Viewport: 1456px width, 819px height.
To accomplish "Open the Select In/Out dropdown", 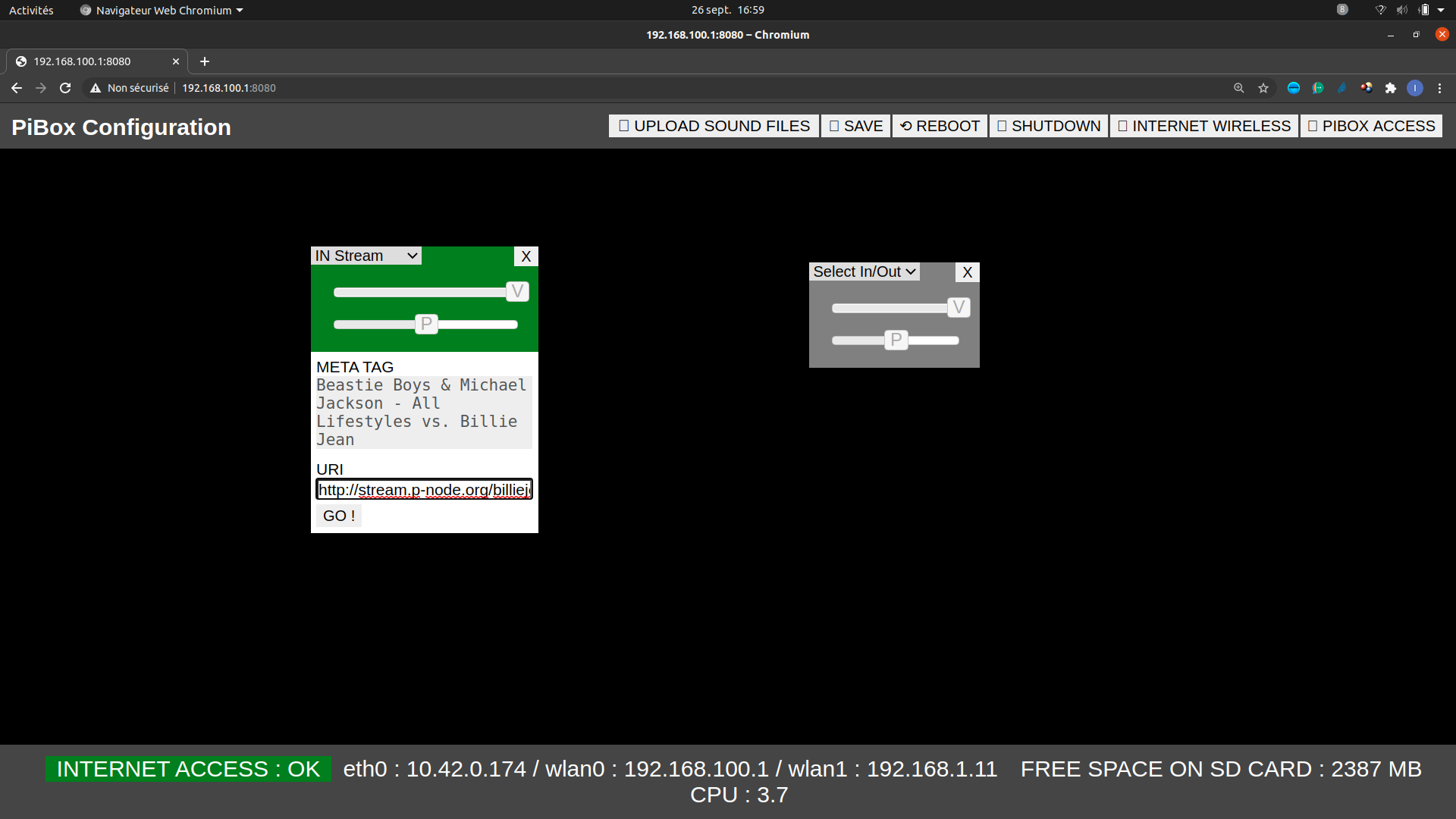I will (x=864, y=271).
